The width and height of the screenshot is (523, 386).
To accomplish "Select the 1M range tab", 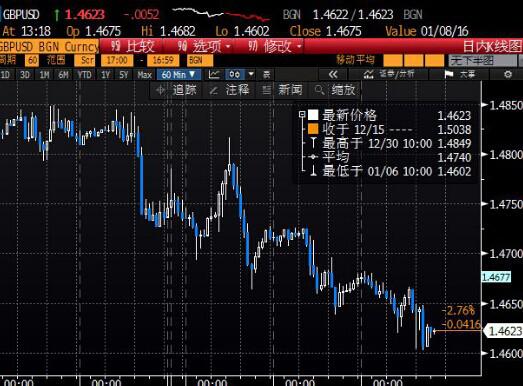I will pos(44,74).
